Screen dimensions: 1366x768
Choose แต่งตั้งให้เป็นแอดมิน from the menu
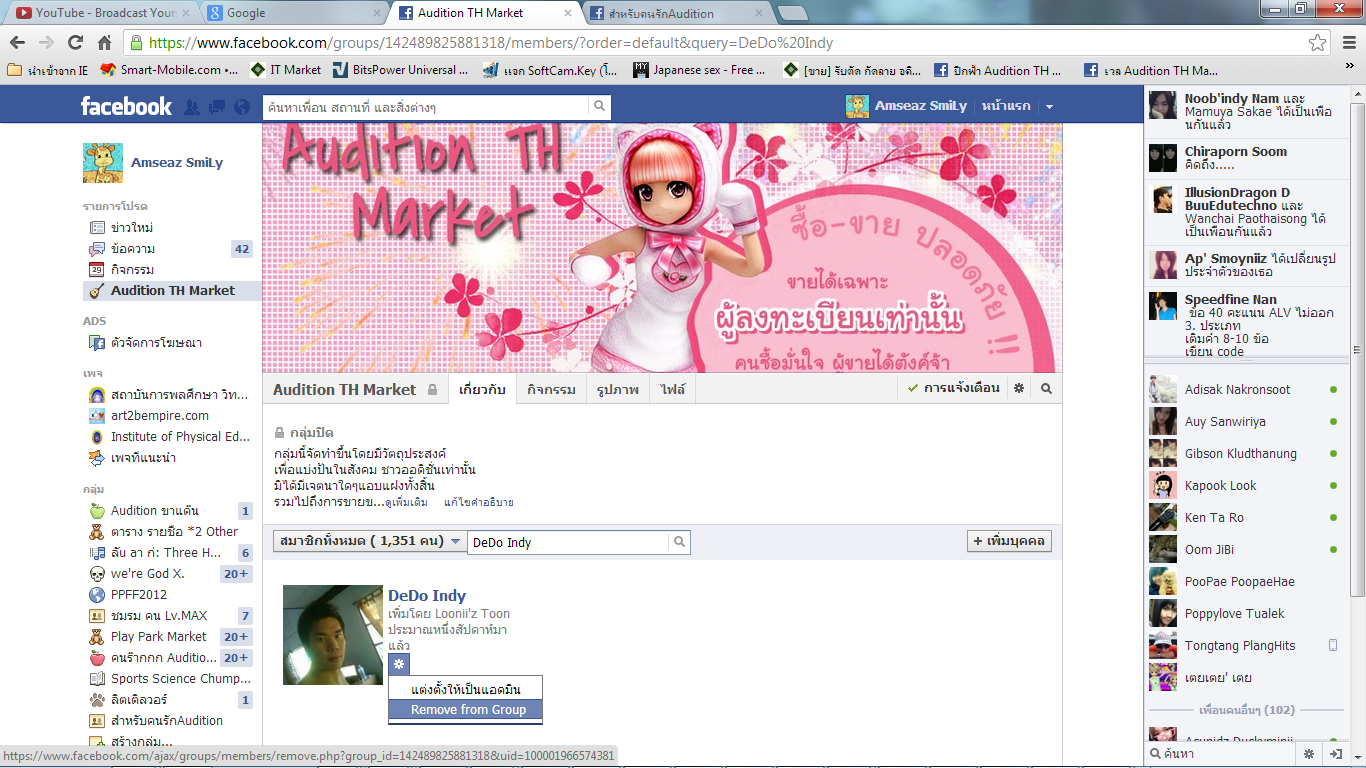point(466,689)
